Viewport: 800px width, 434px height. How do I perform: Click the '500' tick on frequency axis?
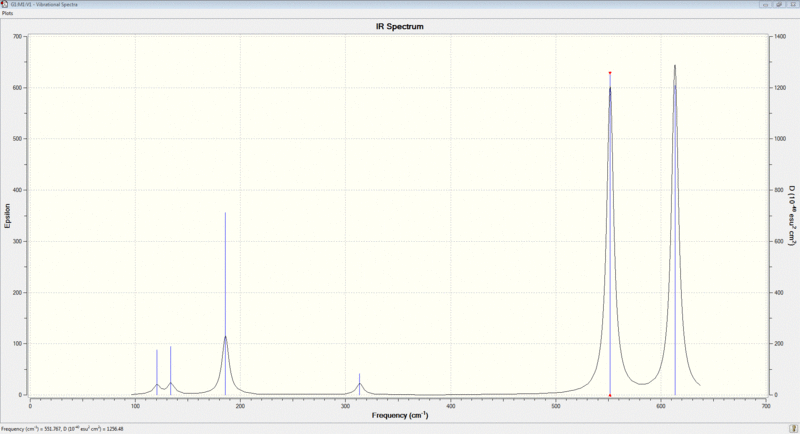tap(556, 406)
